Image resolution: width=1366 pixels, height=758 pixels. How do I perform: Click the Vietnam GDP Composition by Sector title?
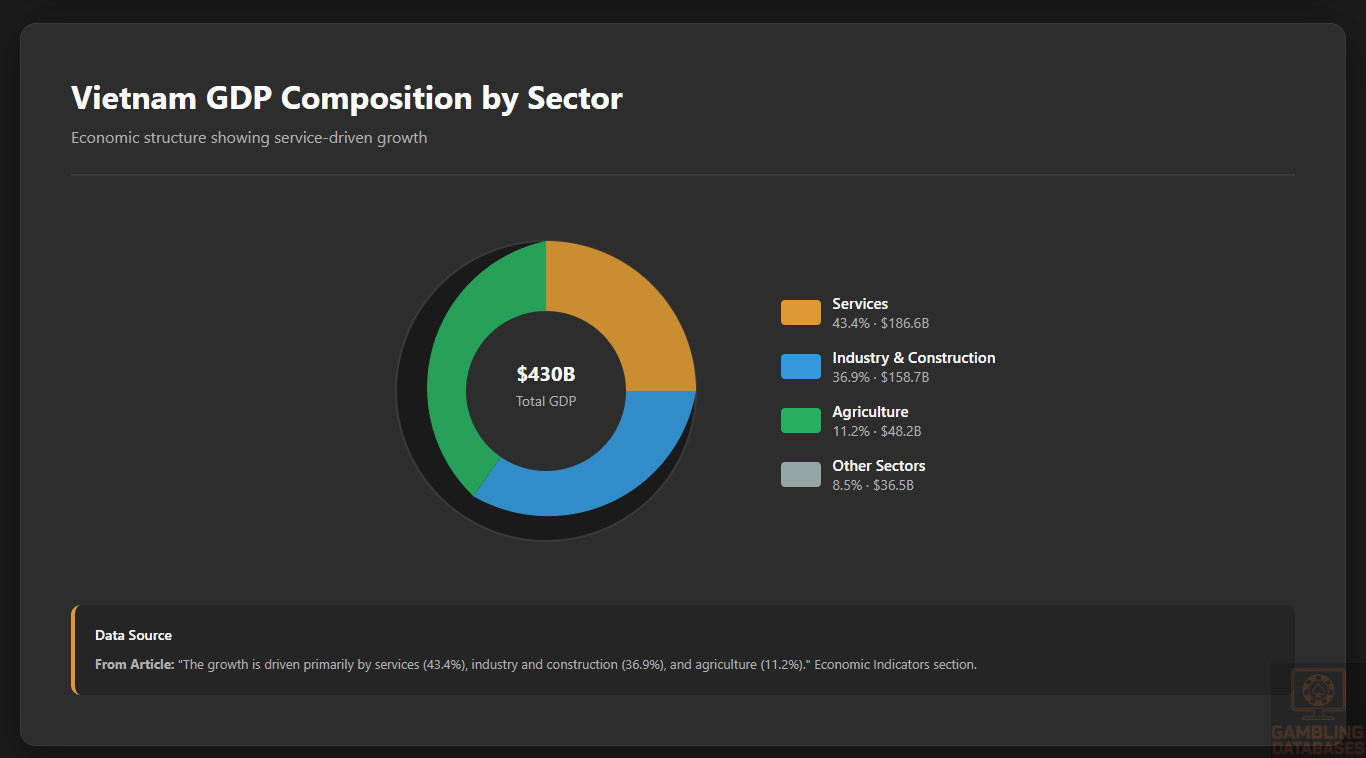click(x=346, y=98)
